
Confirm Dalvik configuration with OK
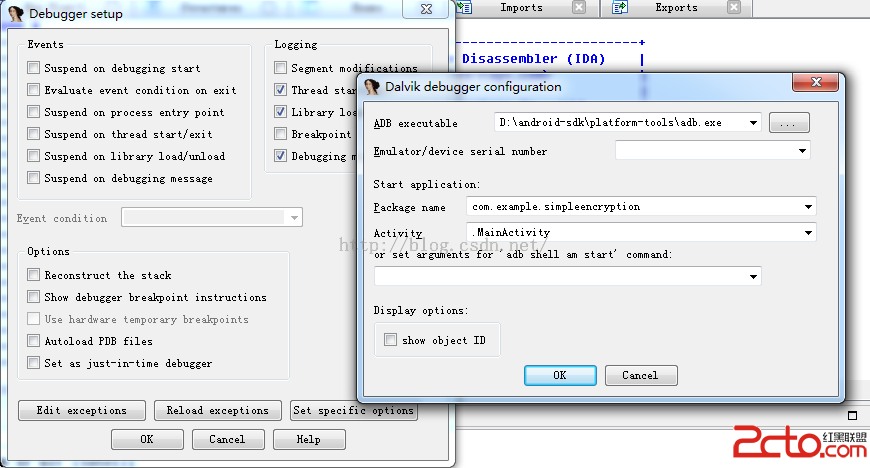pos(560,375)
